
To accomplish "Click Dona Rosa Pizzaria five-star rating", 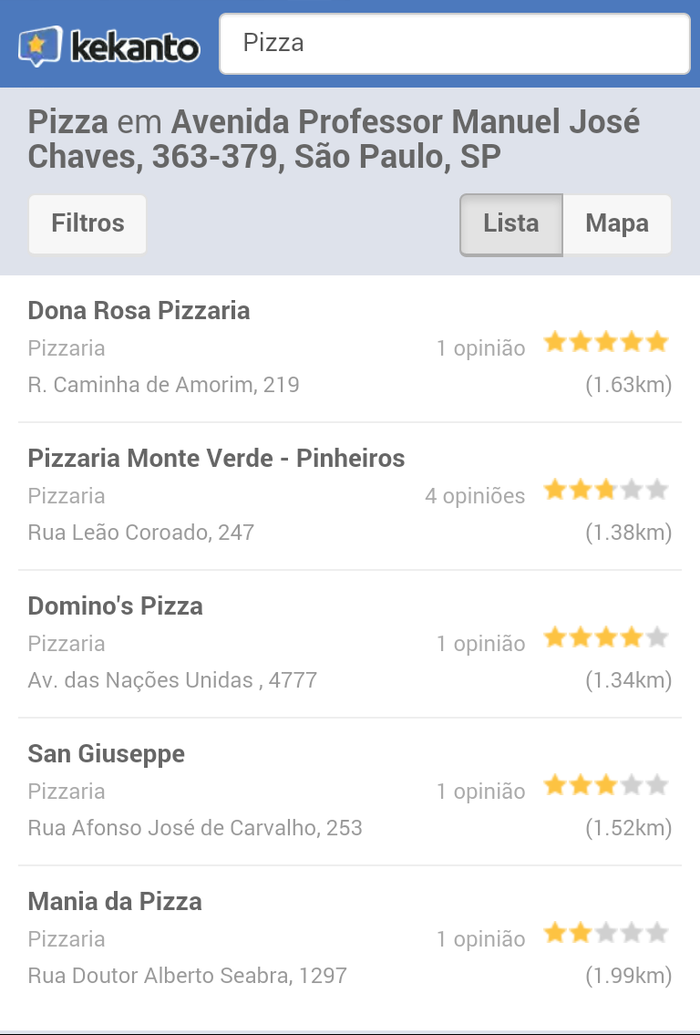I will pyautogui.click(x=605, y=343).
